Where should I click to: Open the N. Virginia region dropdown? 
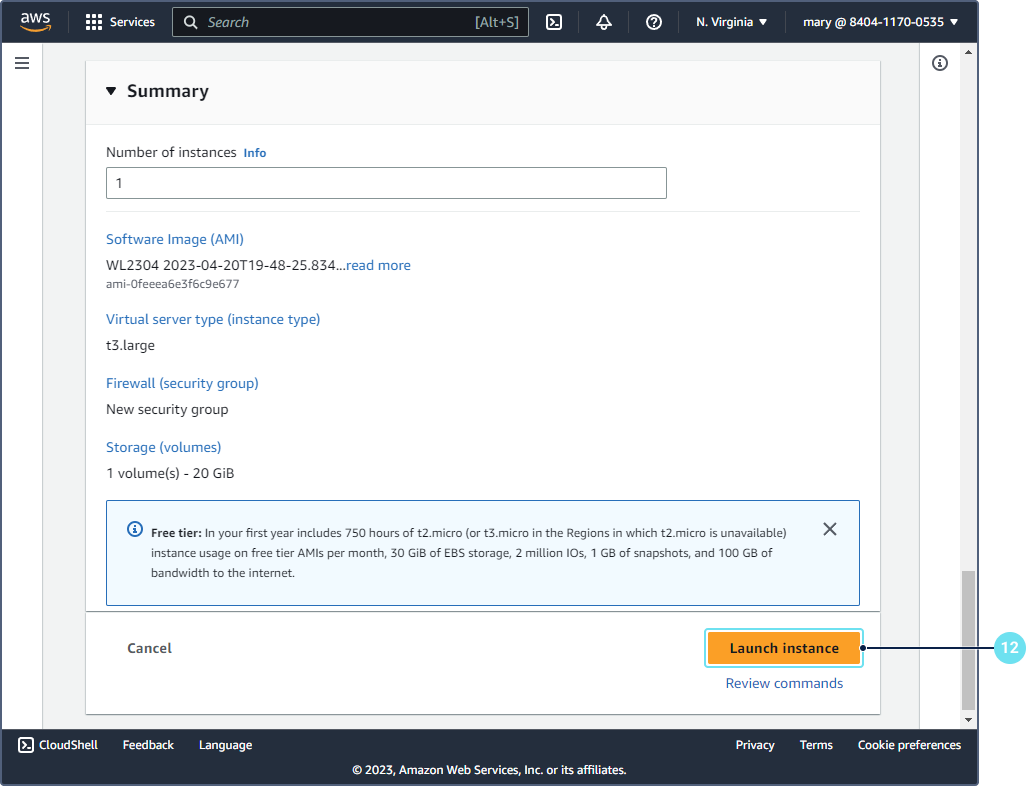[x=731, y=22]
